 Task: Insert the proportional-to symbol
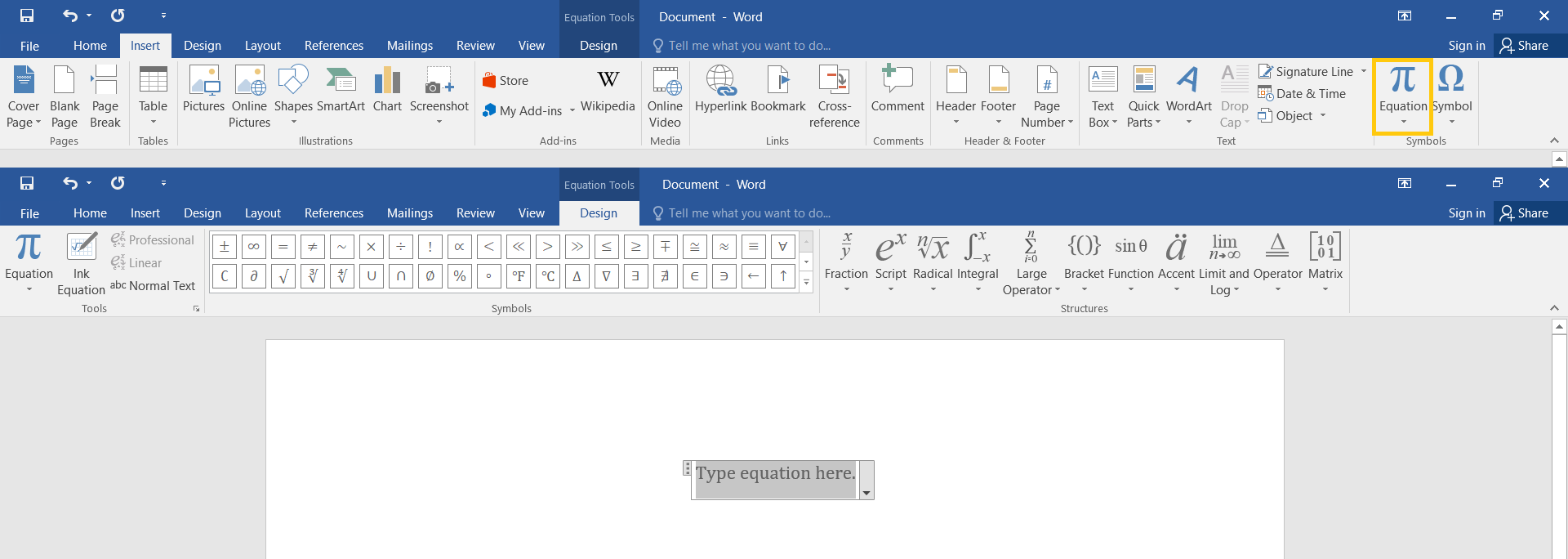pyautogui.click(x=460, y=246)
